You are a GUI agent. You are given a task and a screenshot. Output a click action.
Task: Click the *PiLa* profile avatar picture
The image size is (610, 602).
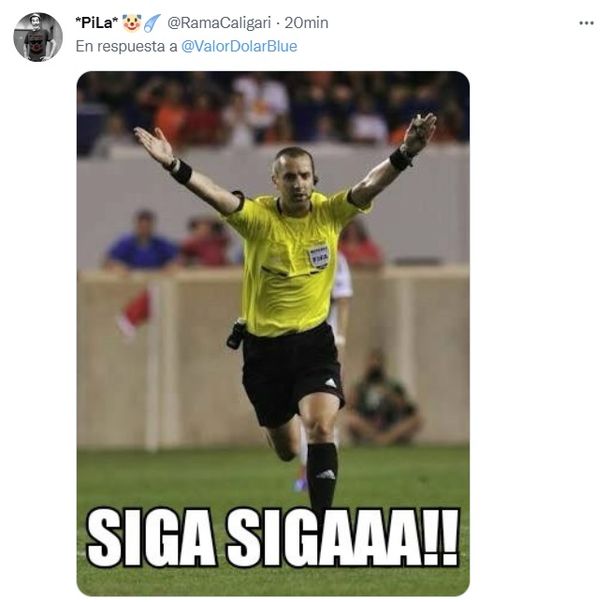point(38,37)
